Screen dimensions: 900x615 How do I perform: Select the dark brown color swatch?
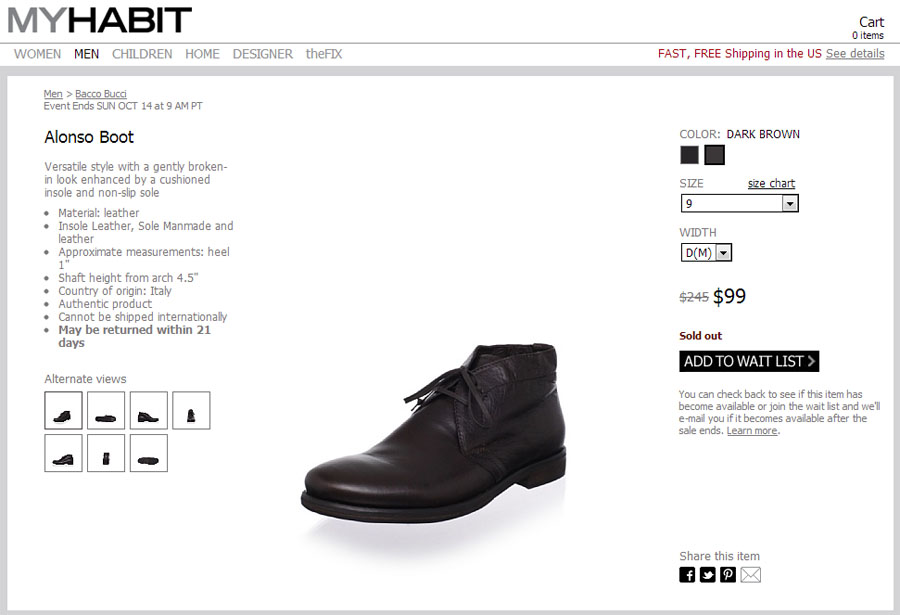point(714,155)
